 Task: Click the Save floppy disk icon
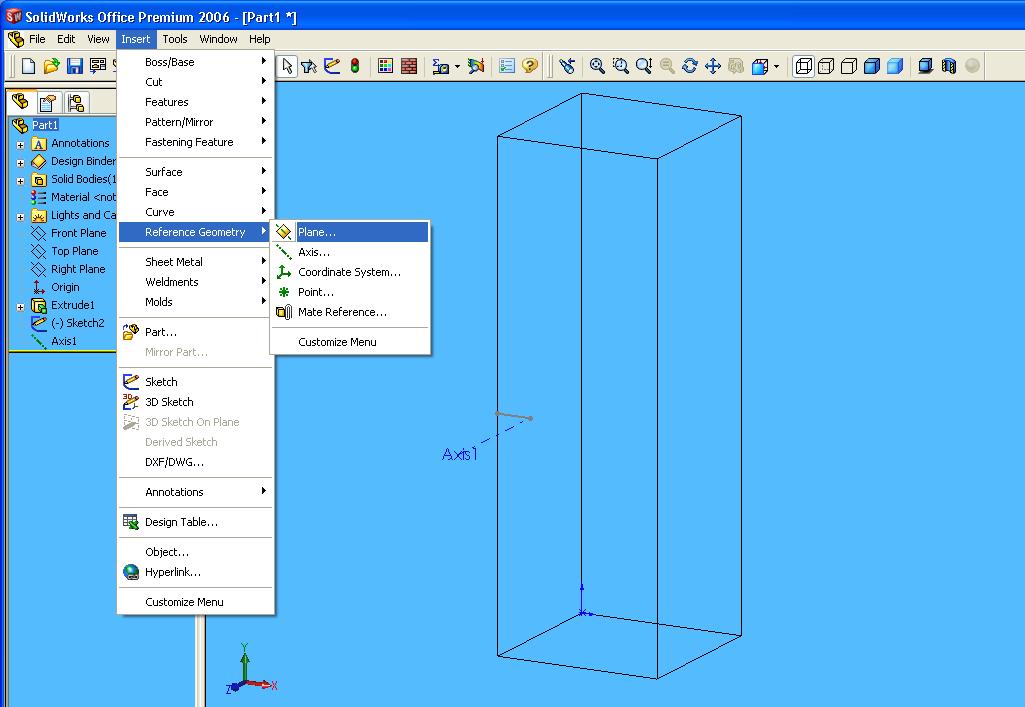click(75, 66)
